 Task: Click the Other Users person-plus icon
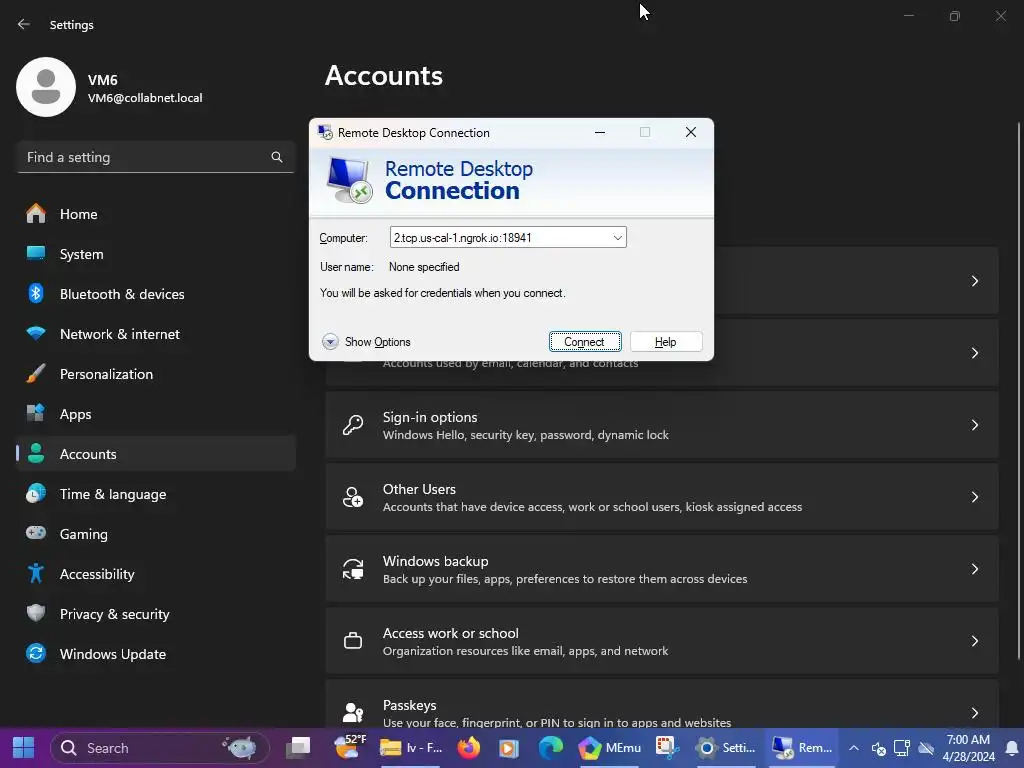point(353,497)
